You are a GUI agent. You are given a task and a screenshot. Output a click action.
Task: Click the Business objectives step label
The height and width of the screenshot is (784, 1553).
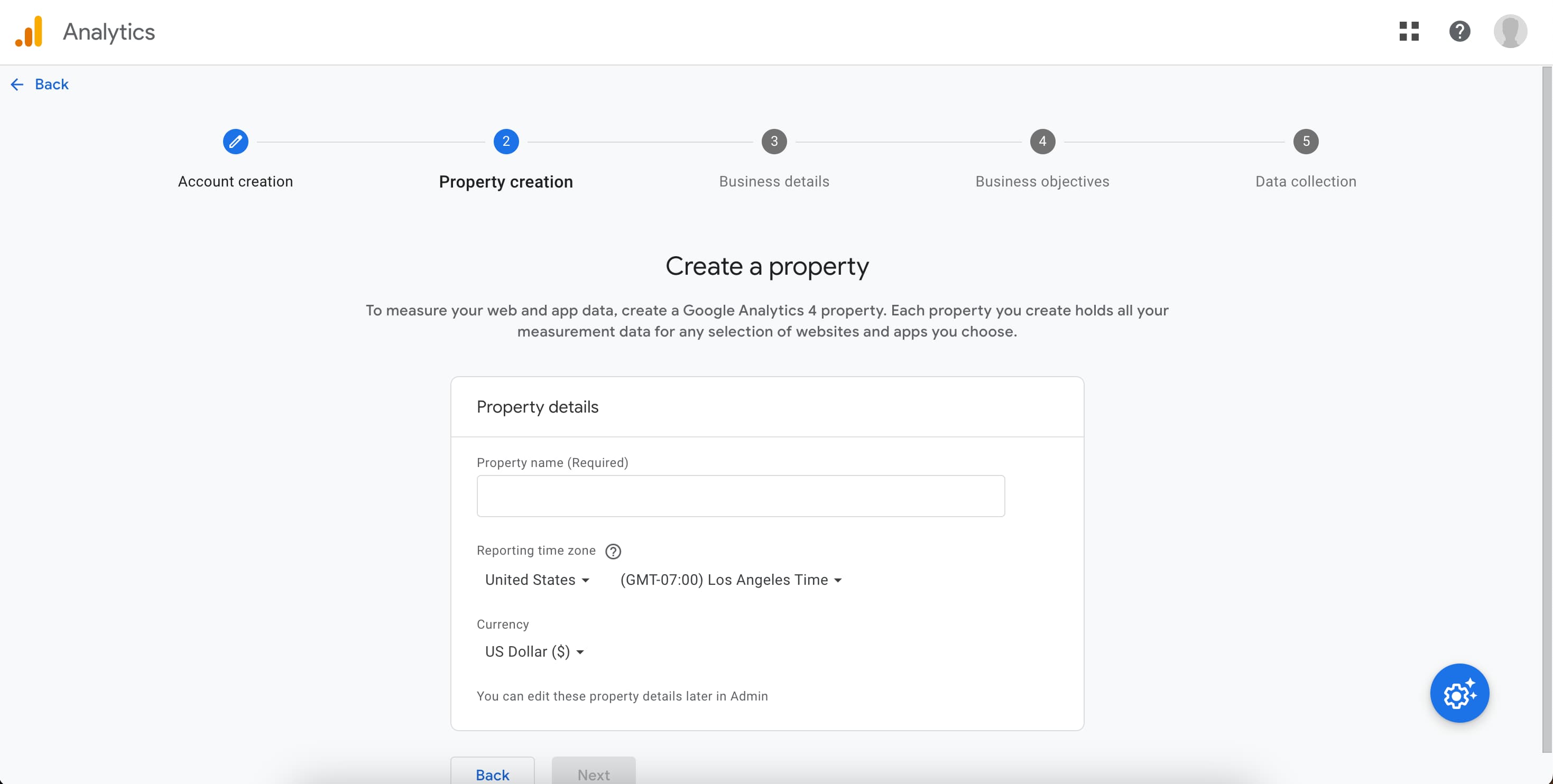[x=1042, y=181]
